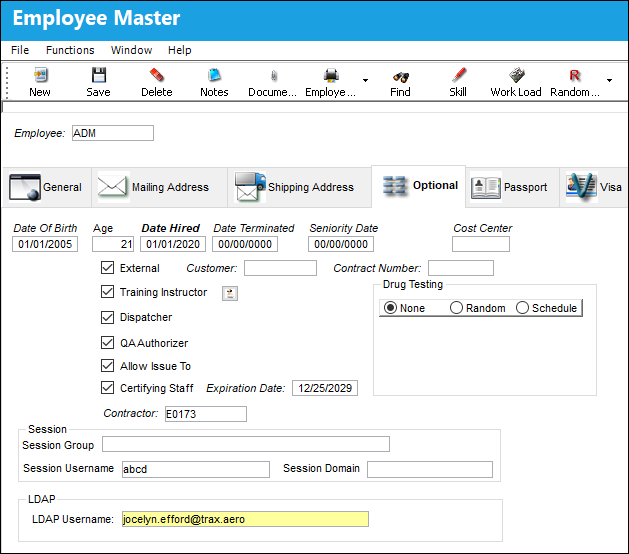Click the toolbar drag handle grip

pyautogui.click(x=6, y=82)
